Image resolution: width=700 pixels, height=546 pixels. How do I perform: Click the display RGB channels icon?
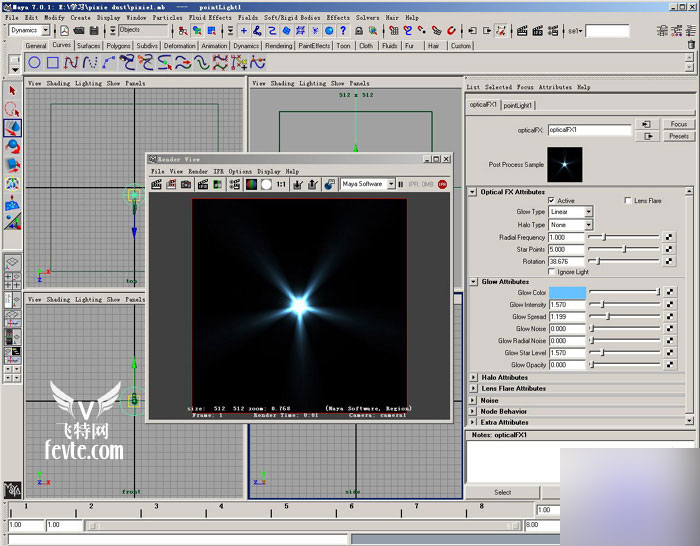click(x=251, y=184)
